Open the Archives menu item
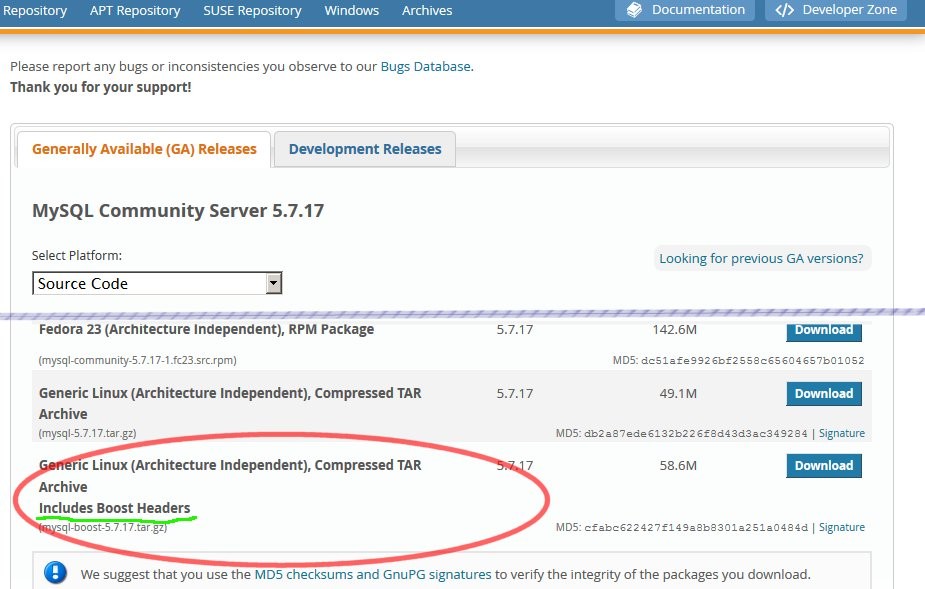Image resolution: width=925 pixels, height=589 pixels. [427, 11]
